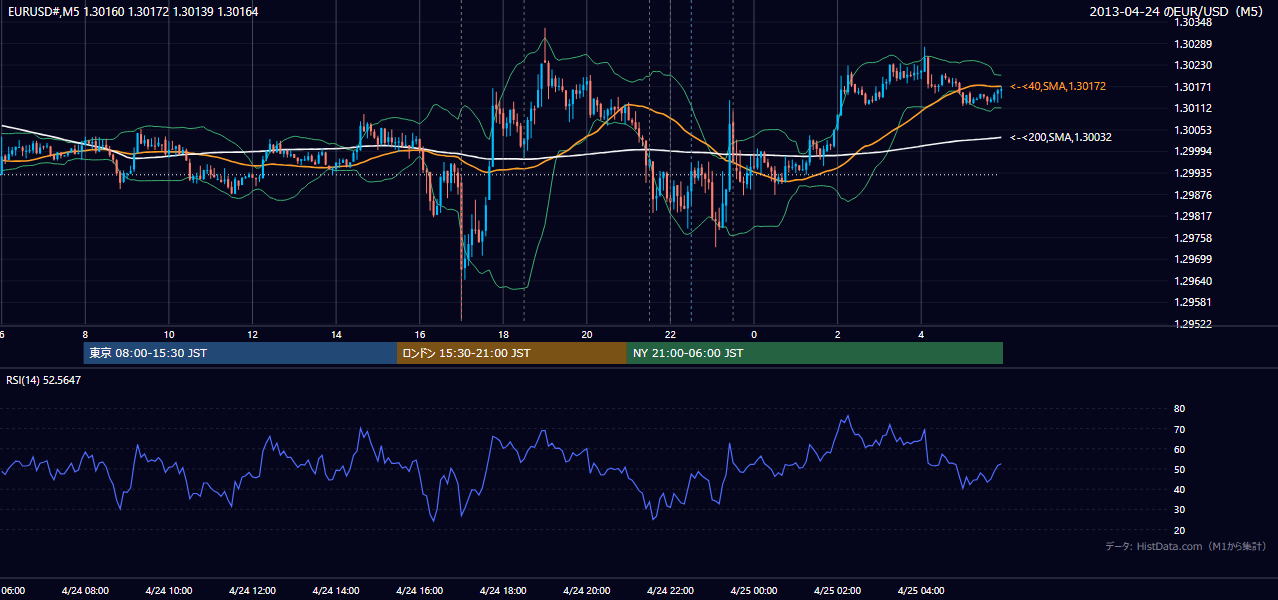Click price axis value 1.29581
Screen dimensions: 1278x600
click(x=1193, y=302)
